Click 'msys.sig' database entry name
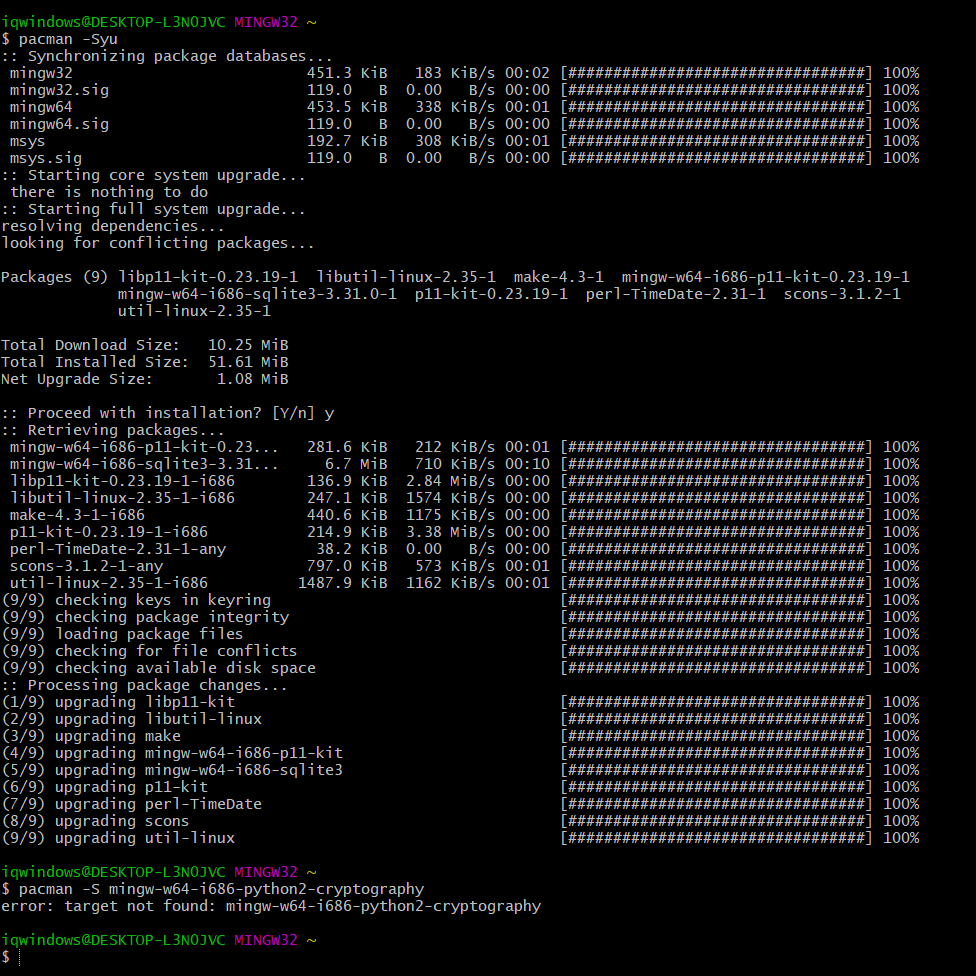Viewport: 976px width, 976px height. 45,158
